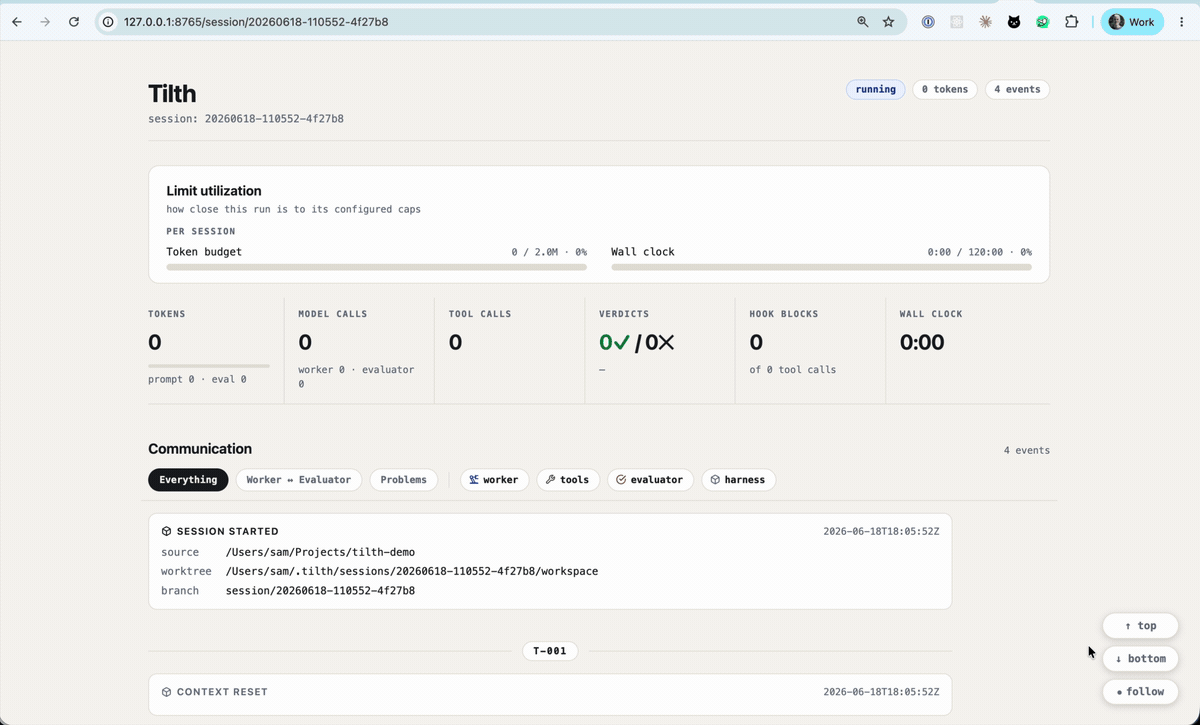1200x725 pixels.
Task: Jump to bottom of the event list
Action: (1140, 659)
